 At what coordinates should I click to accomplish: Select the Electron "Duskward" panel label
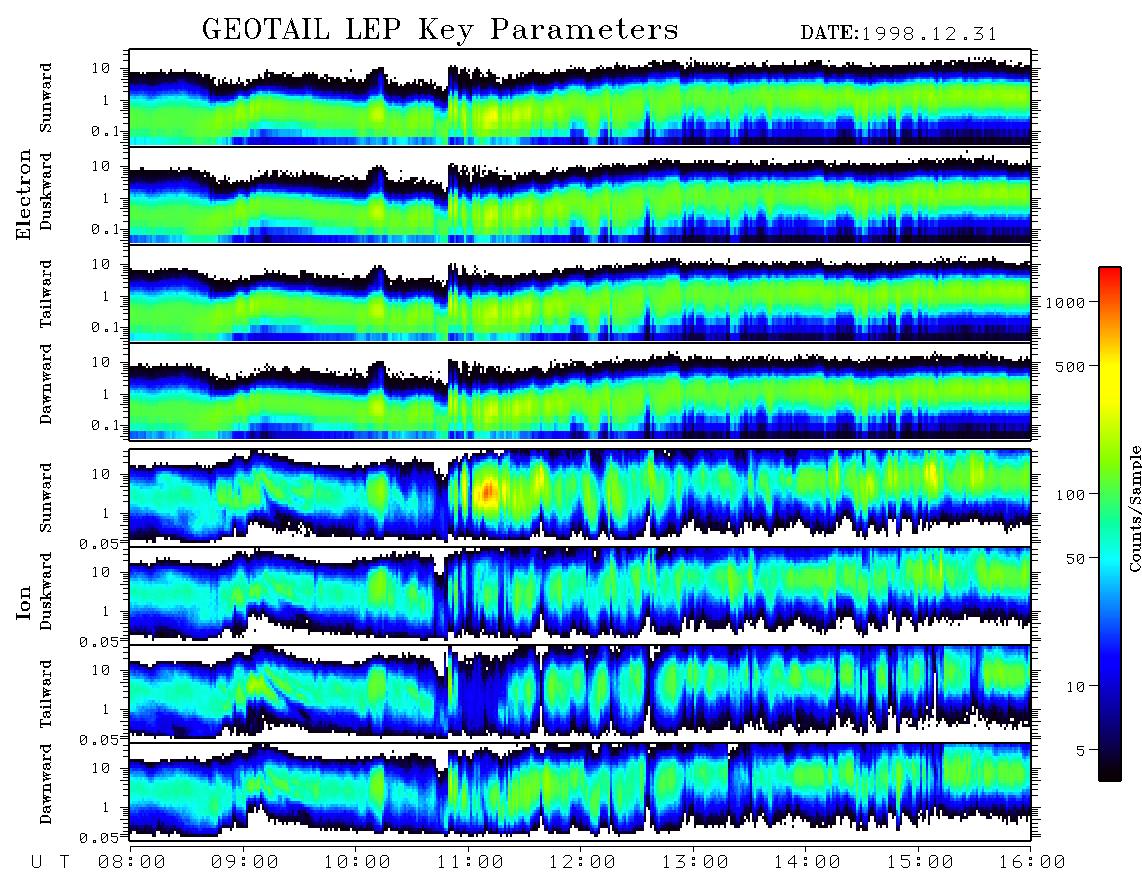coord(46,191)
